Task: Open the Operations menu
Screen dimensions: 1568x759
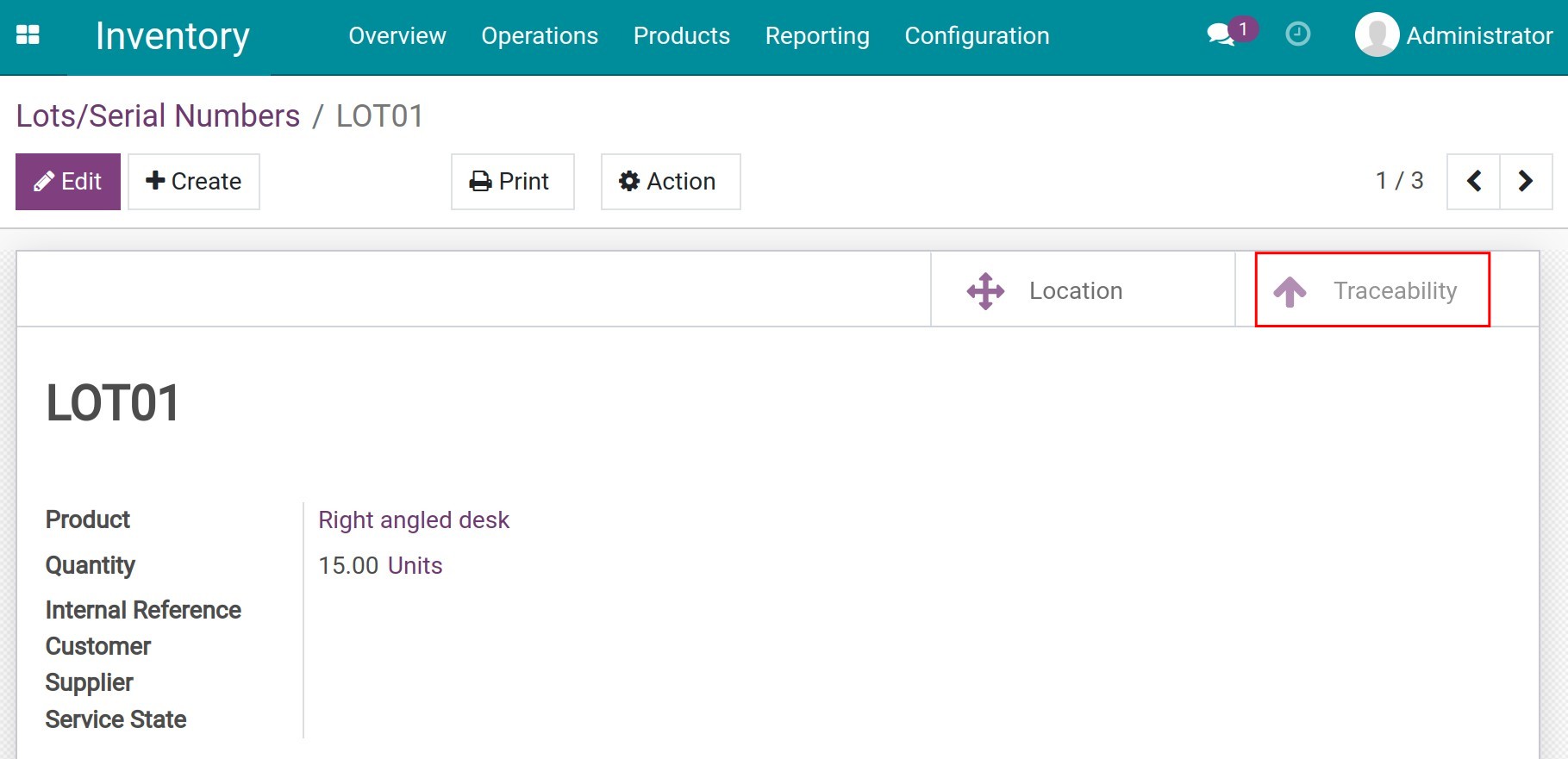Action: 540,36
